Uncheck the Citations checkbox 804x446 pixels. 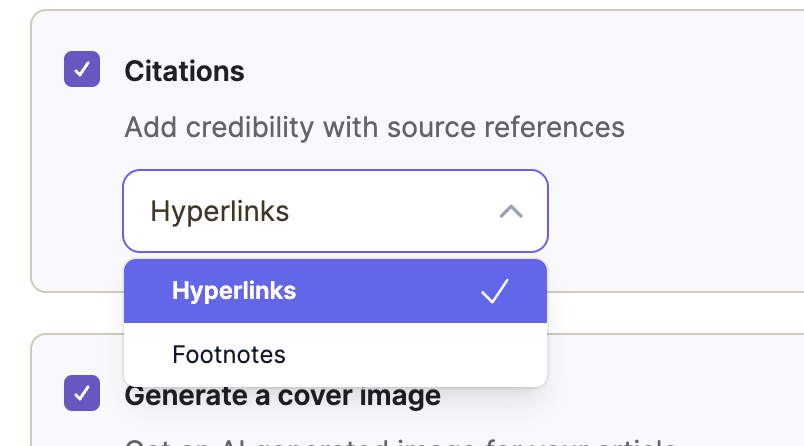82,70
